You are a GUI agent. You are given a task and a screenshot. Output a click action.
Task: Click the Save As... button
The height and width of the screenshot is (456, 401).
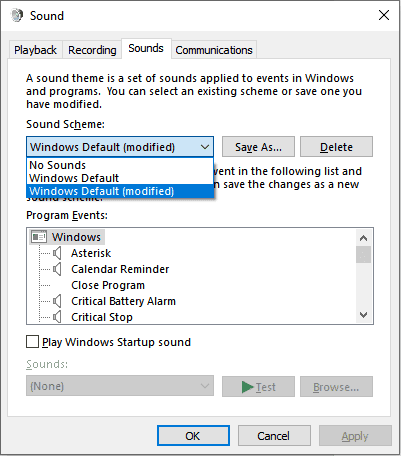coord(258,147)
